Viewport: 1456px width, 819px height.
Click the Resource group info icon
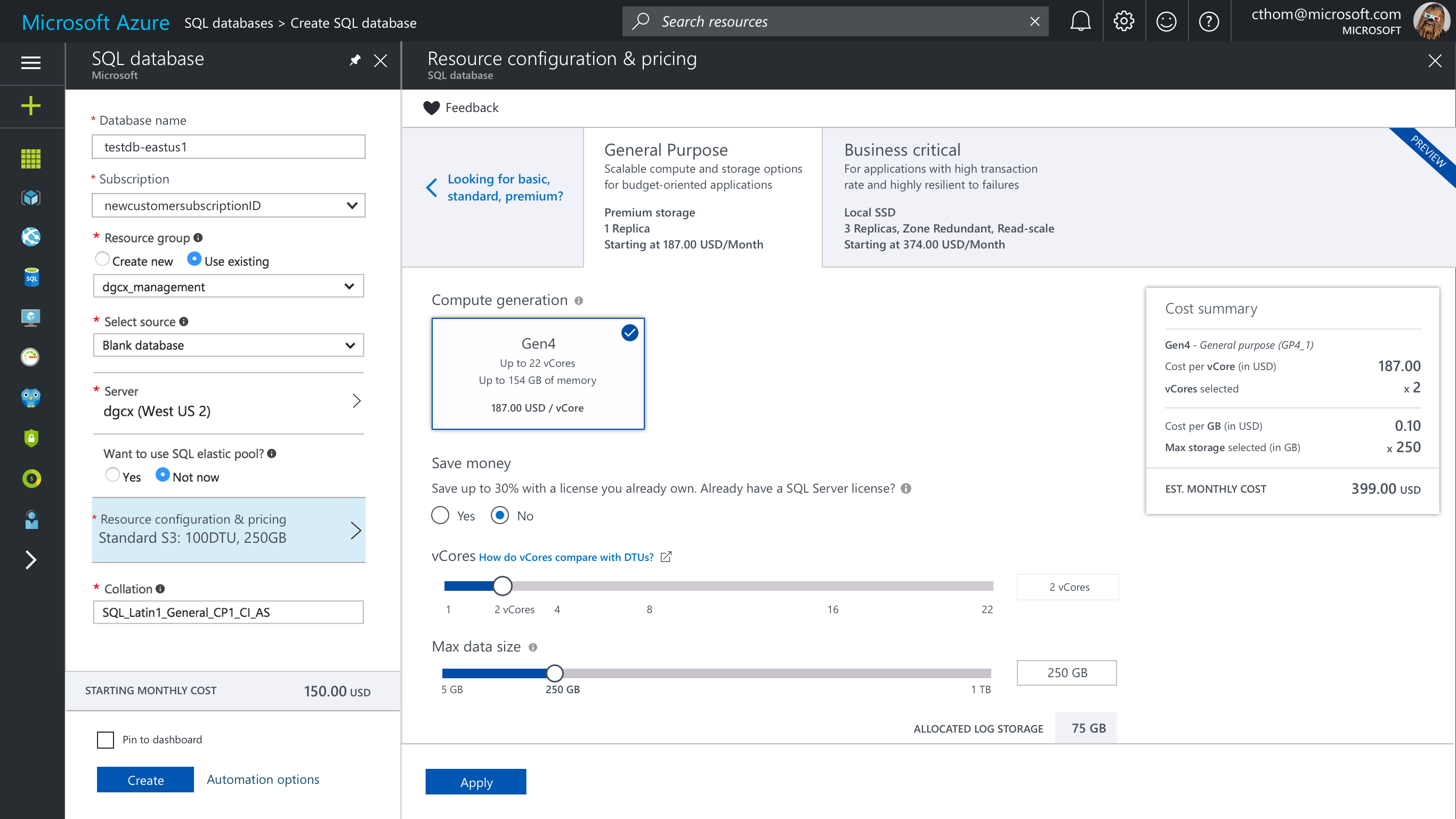click(x=198, y=238)
